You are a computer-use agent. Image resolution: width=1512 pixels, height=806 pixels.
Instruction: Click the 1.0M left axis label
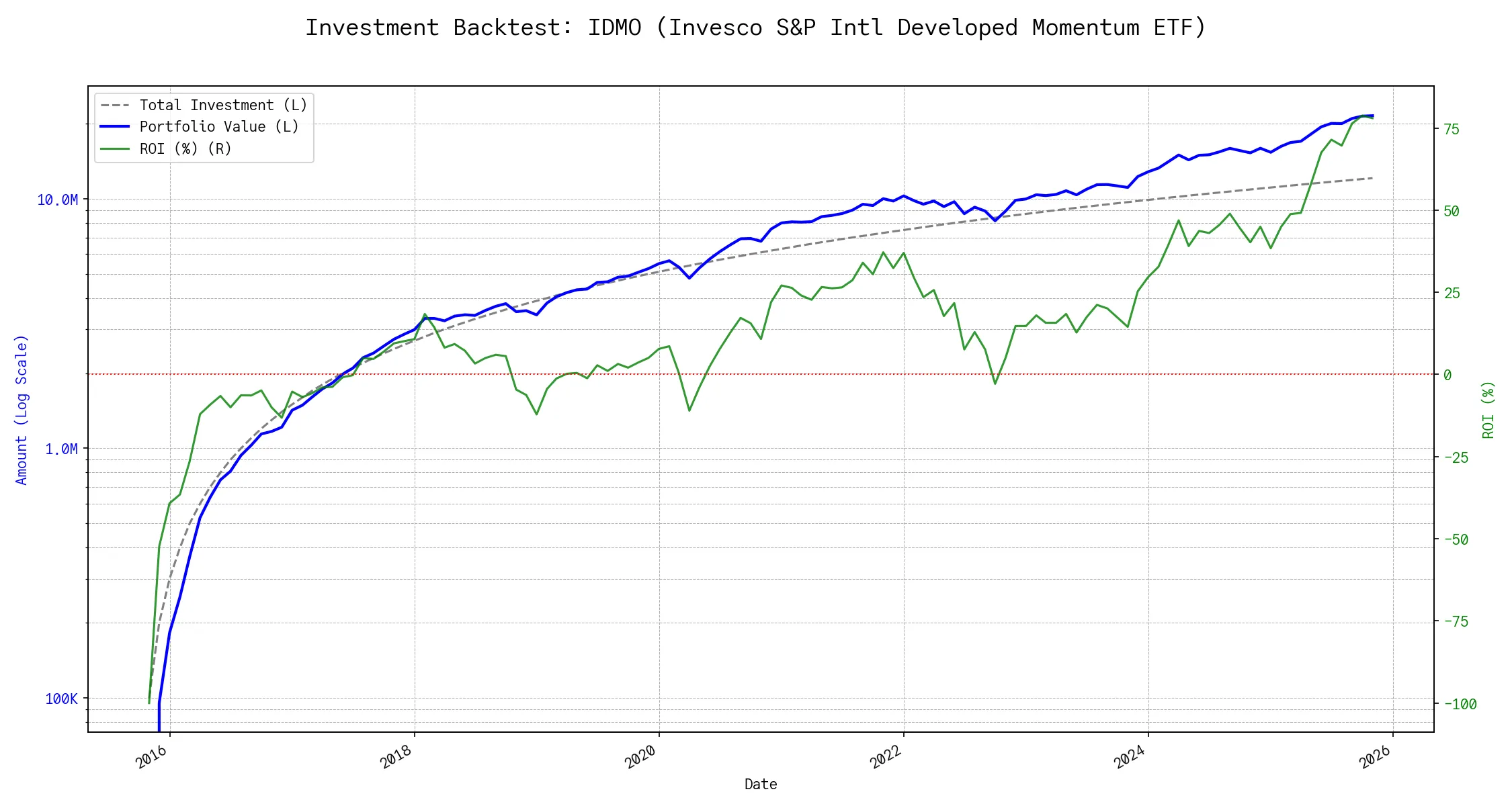[61, 449]
